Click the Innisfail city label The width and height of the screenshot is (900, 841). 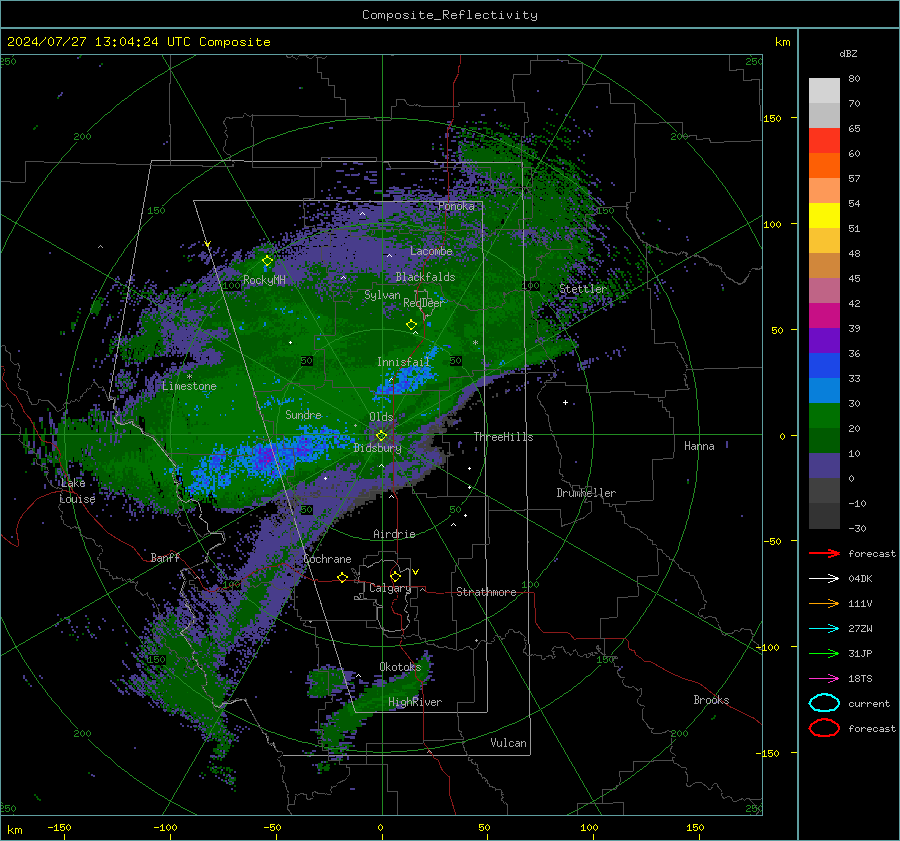(x=403, y=362)
